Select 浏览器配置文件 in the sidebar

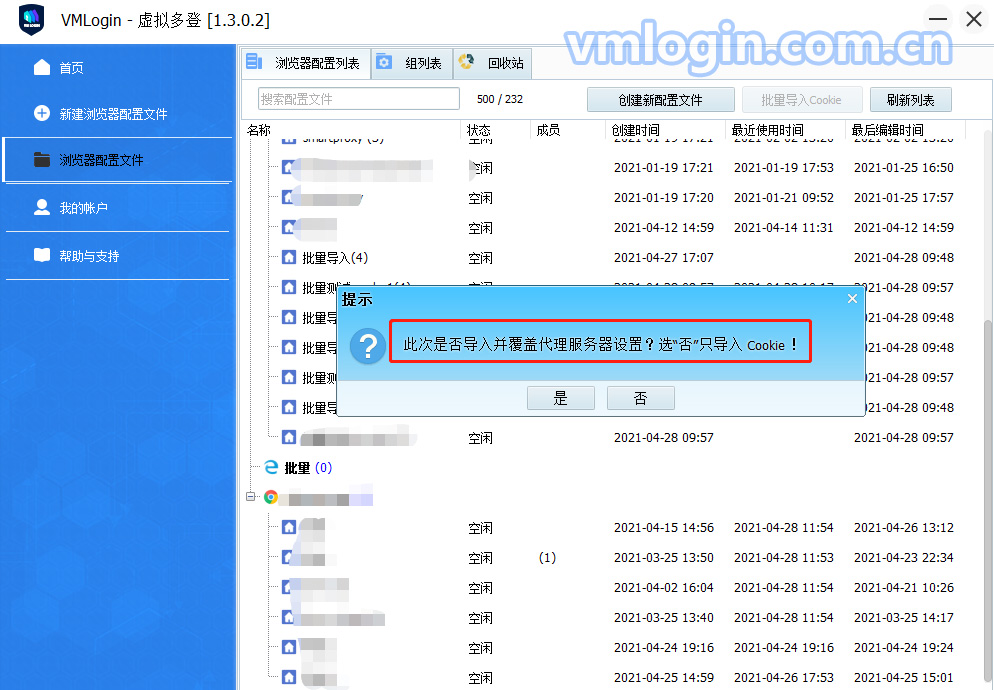pos(118,160)
